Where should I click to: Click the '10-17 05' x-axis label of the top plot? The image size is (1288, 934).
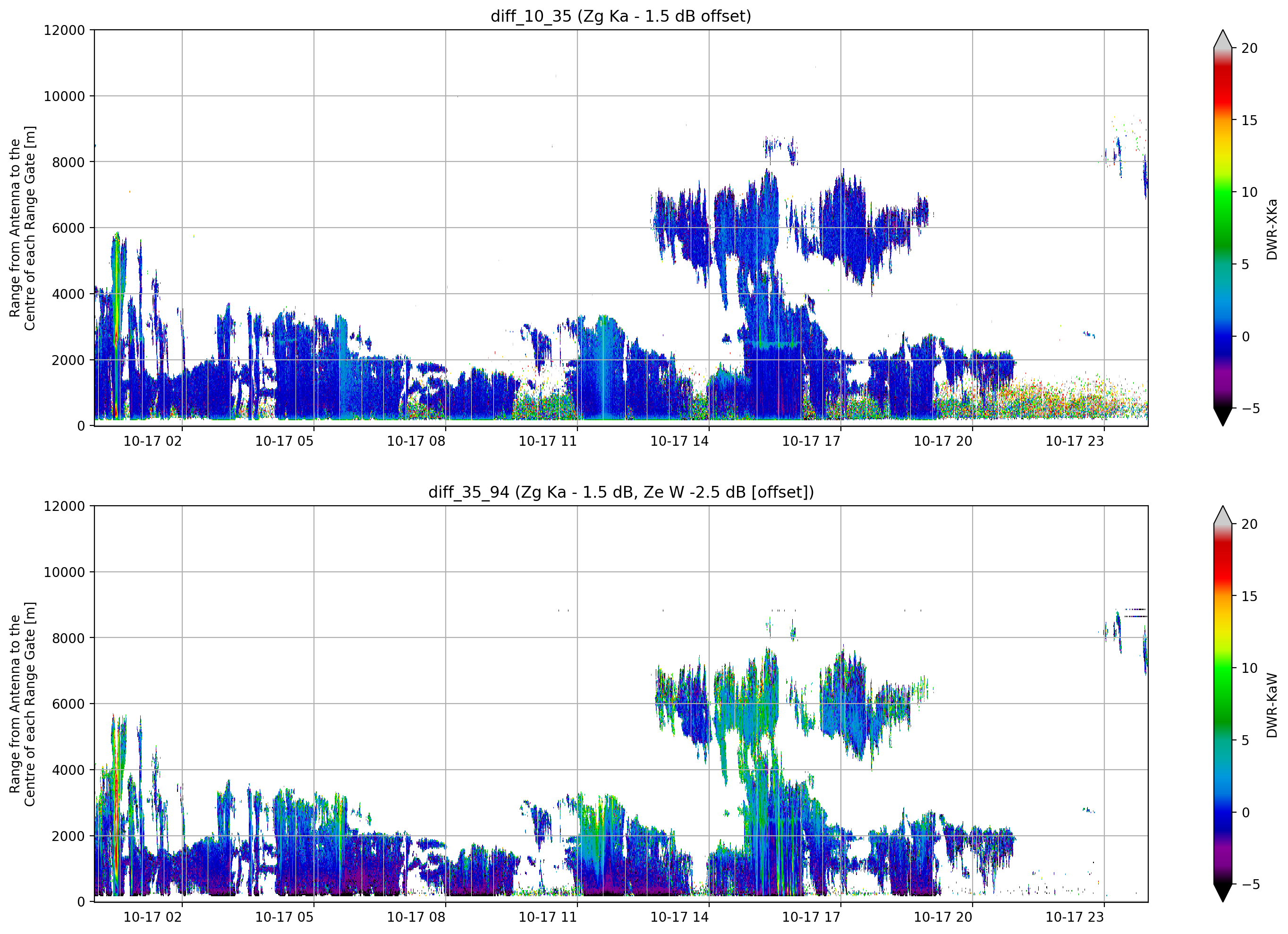285,441
